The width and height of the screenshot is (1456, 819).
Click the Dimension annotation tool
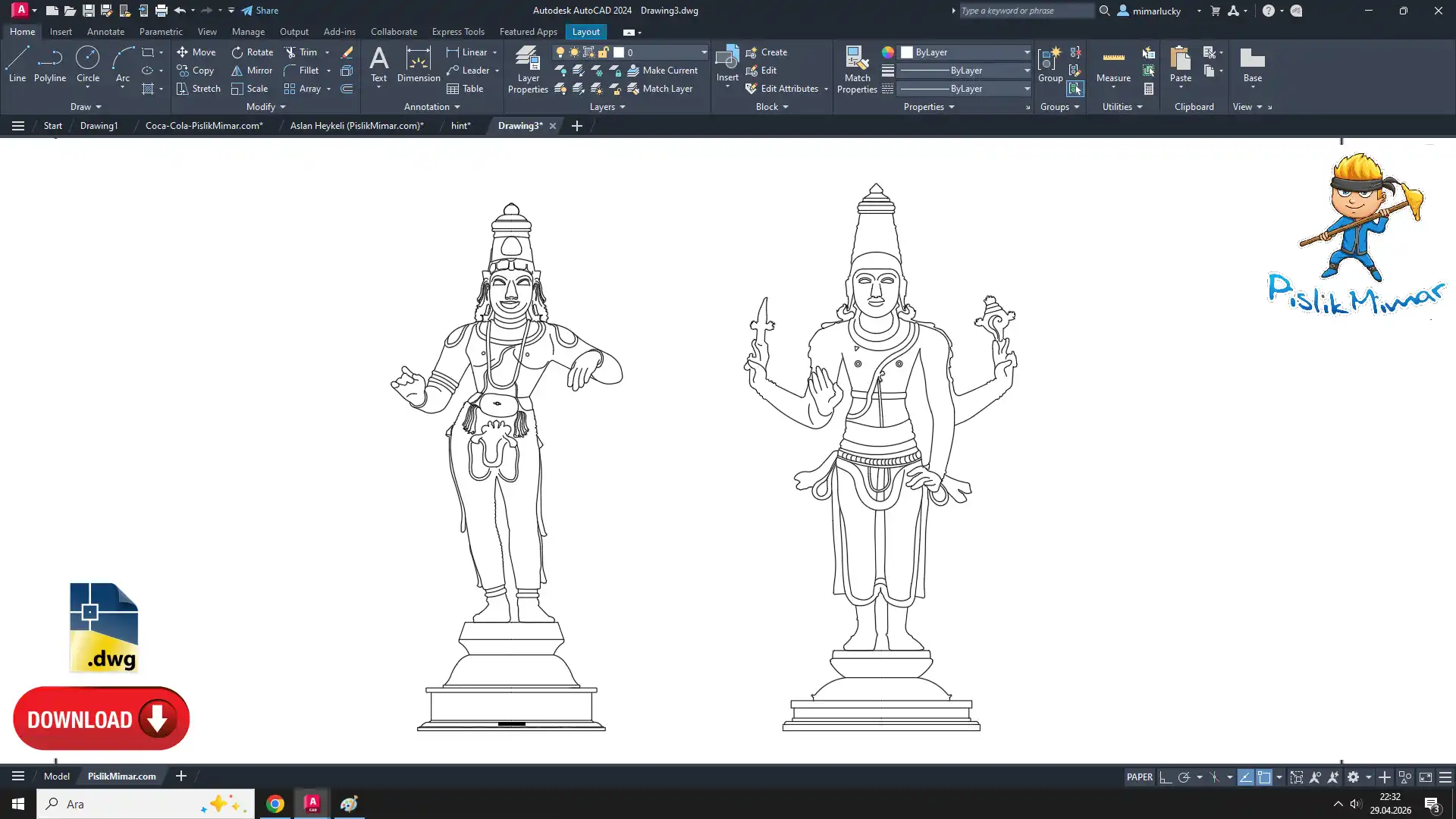(419, 64)
